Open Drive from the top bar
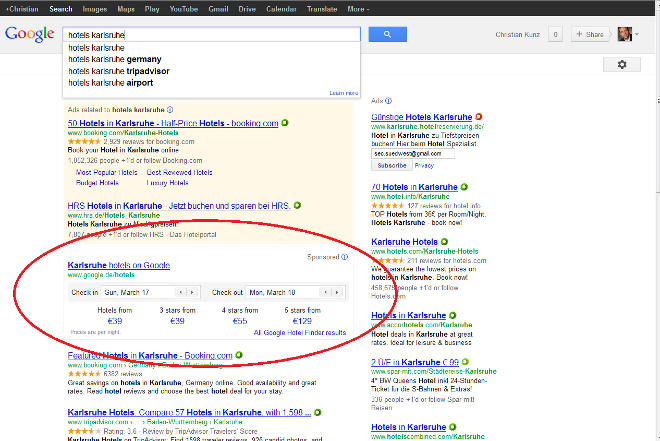This screenshot has width=660, height=441. pos(247,9)
